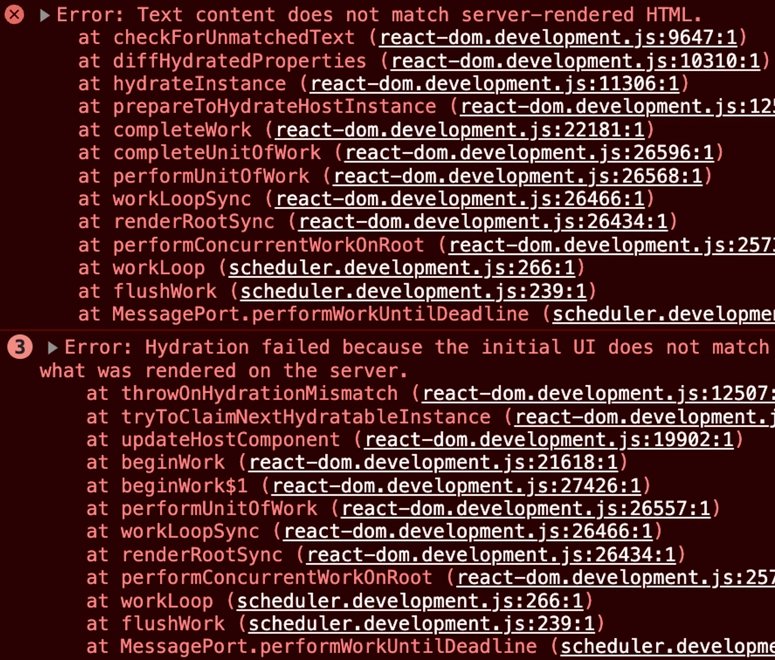
Task: Open react-dom.development.js:21618:1 beginWork link
Action: pos(433,463)
